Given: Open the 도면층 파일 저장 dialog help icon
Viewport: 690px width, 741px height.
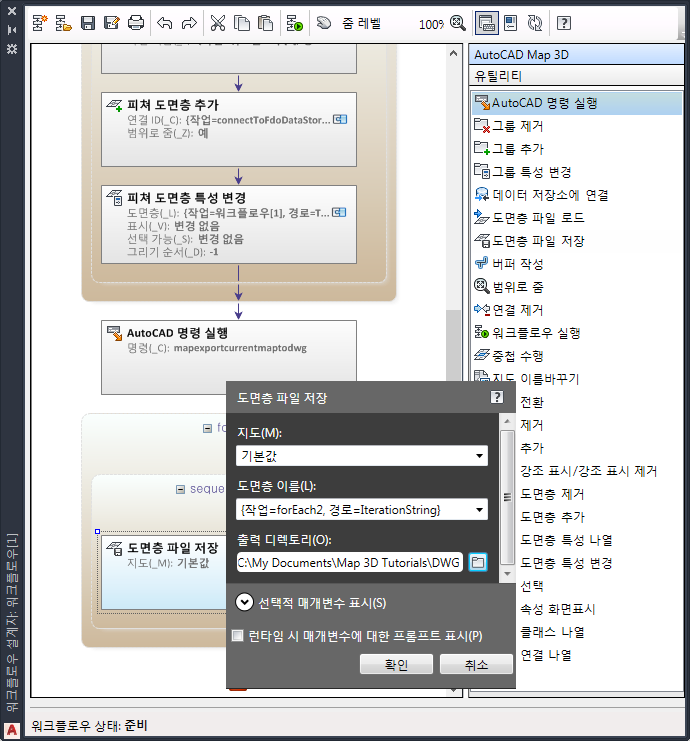Looking at the screenshot, I should click(x=497, y=397).
